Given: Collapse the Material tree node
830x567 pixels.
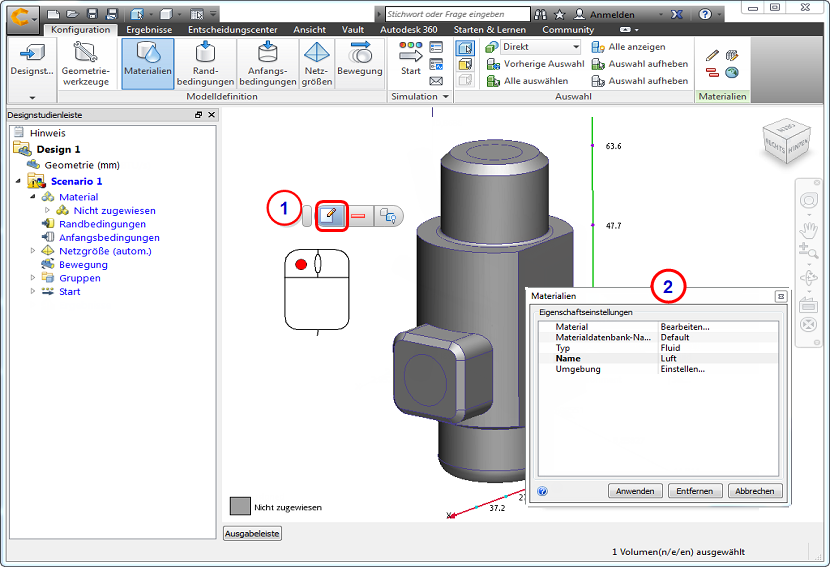Looking at the screenshot, I should pos(32,196).
